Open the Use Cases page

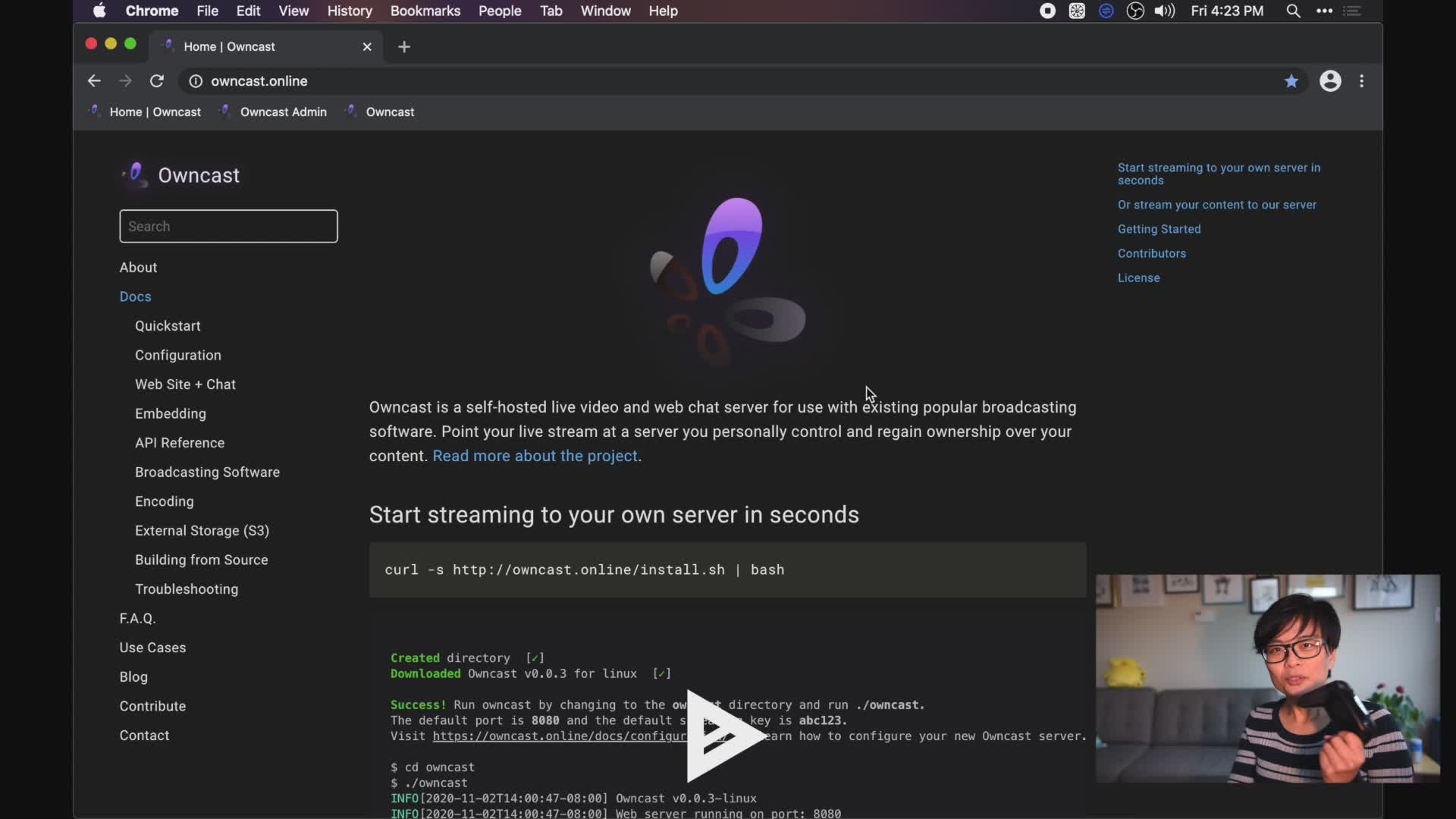[x=152, y=648]
